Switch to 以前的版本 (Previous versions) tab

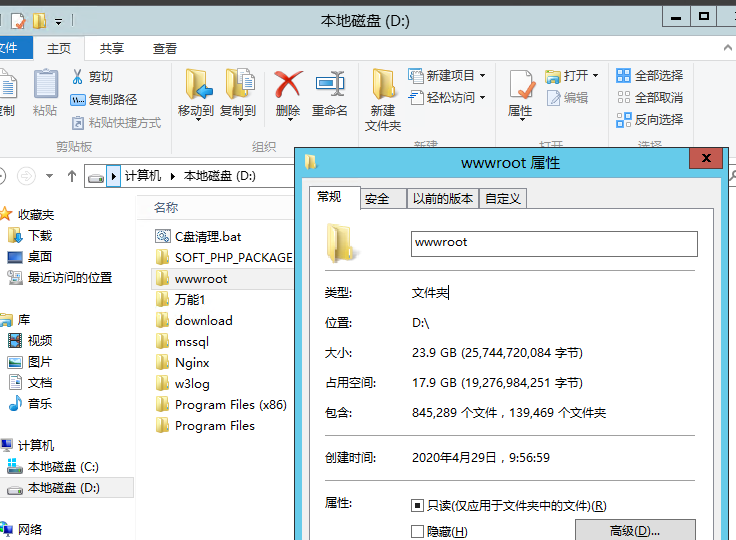tap(443, 199)
